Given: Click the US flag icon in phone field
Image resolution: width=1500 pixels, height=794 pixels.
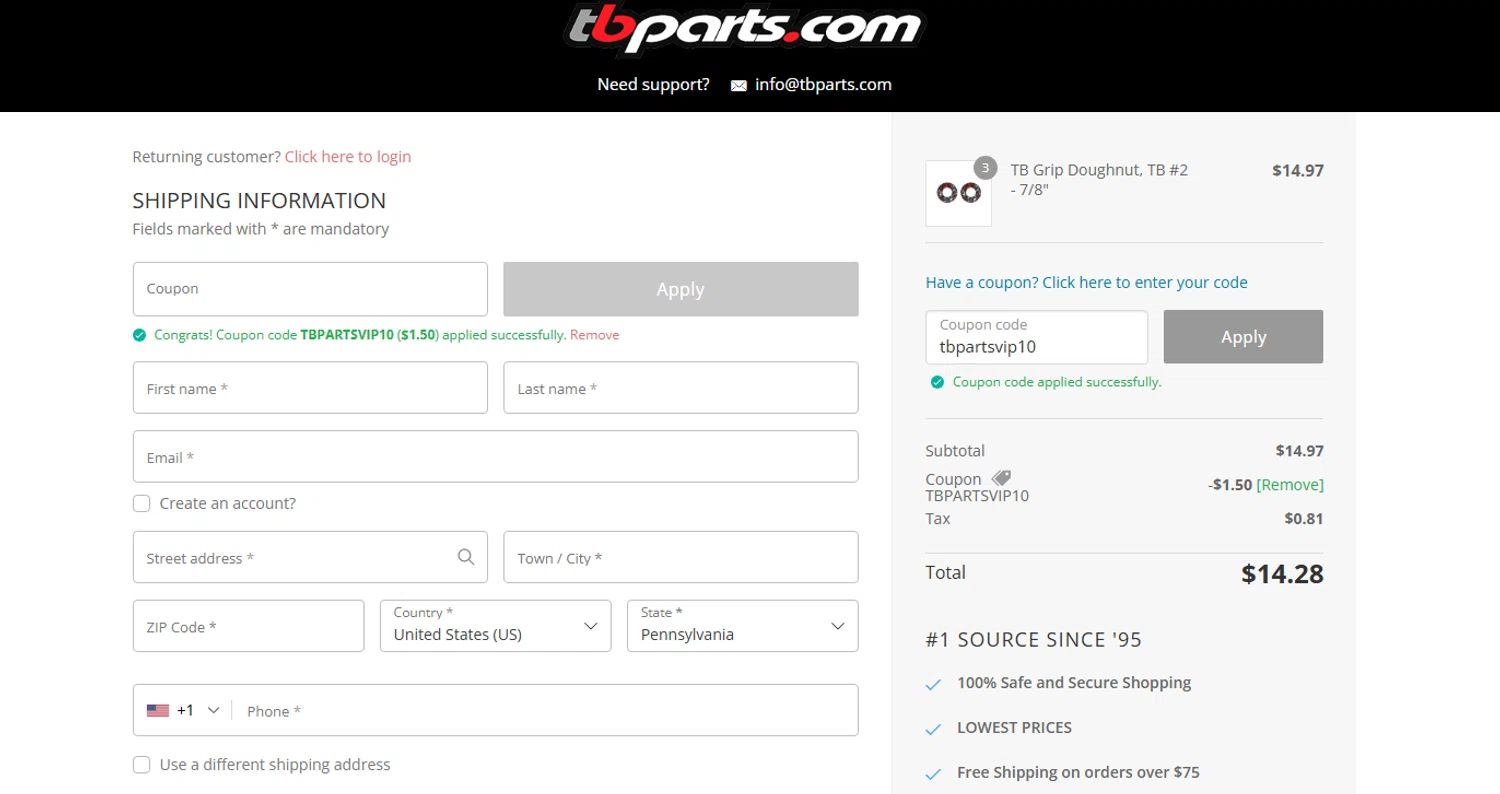Looking at the screenshot, I should [x=158, y=711].
